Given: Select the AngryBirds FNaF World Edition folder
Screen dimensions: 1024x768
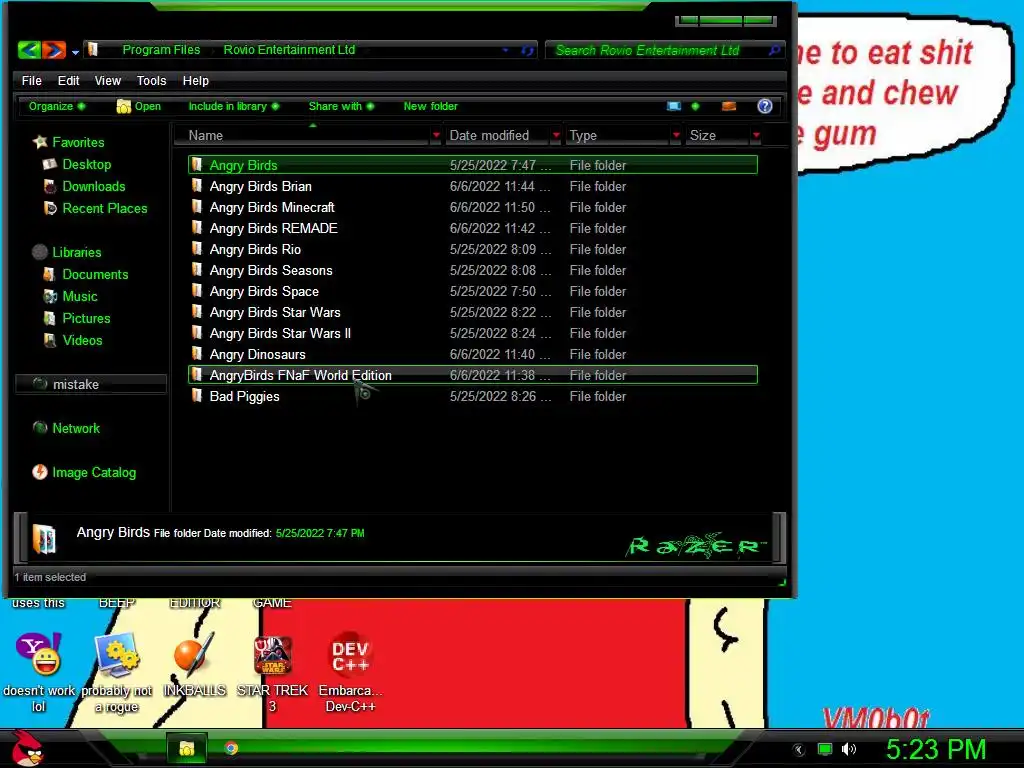Looking at the screenshot, I should coord(473,375).
